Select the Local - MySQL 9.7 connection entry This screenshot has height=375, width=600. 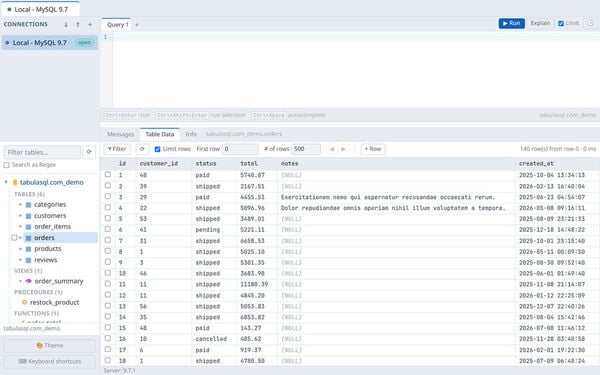pos(49,42)
